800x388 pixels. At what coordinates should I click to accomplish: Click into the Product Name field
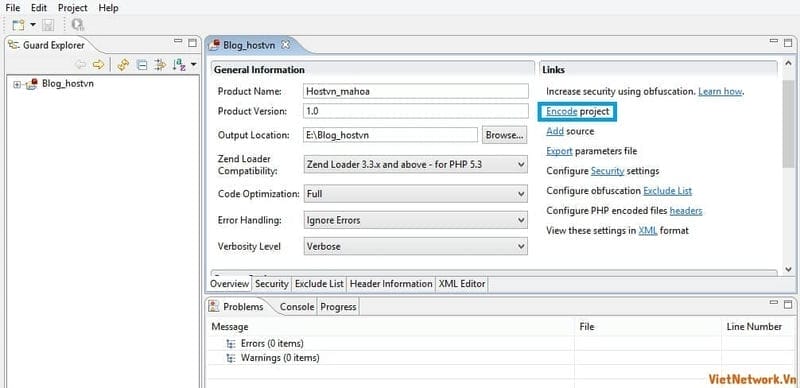416,91
